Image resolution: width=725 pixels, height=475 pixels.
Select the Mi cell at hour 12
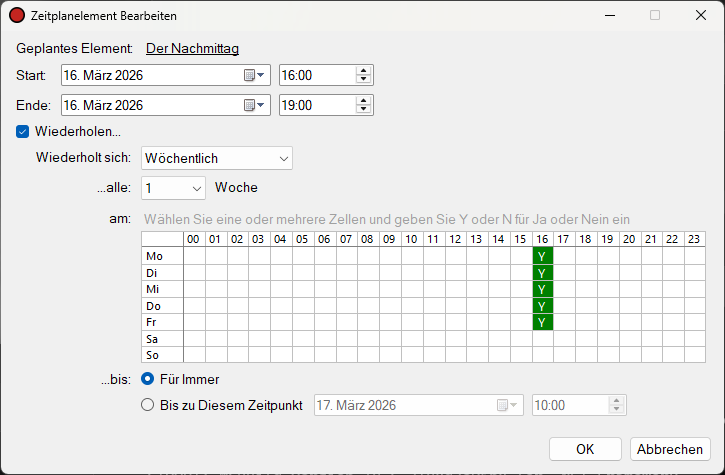tap(456, 289)
